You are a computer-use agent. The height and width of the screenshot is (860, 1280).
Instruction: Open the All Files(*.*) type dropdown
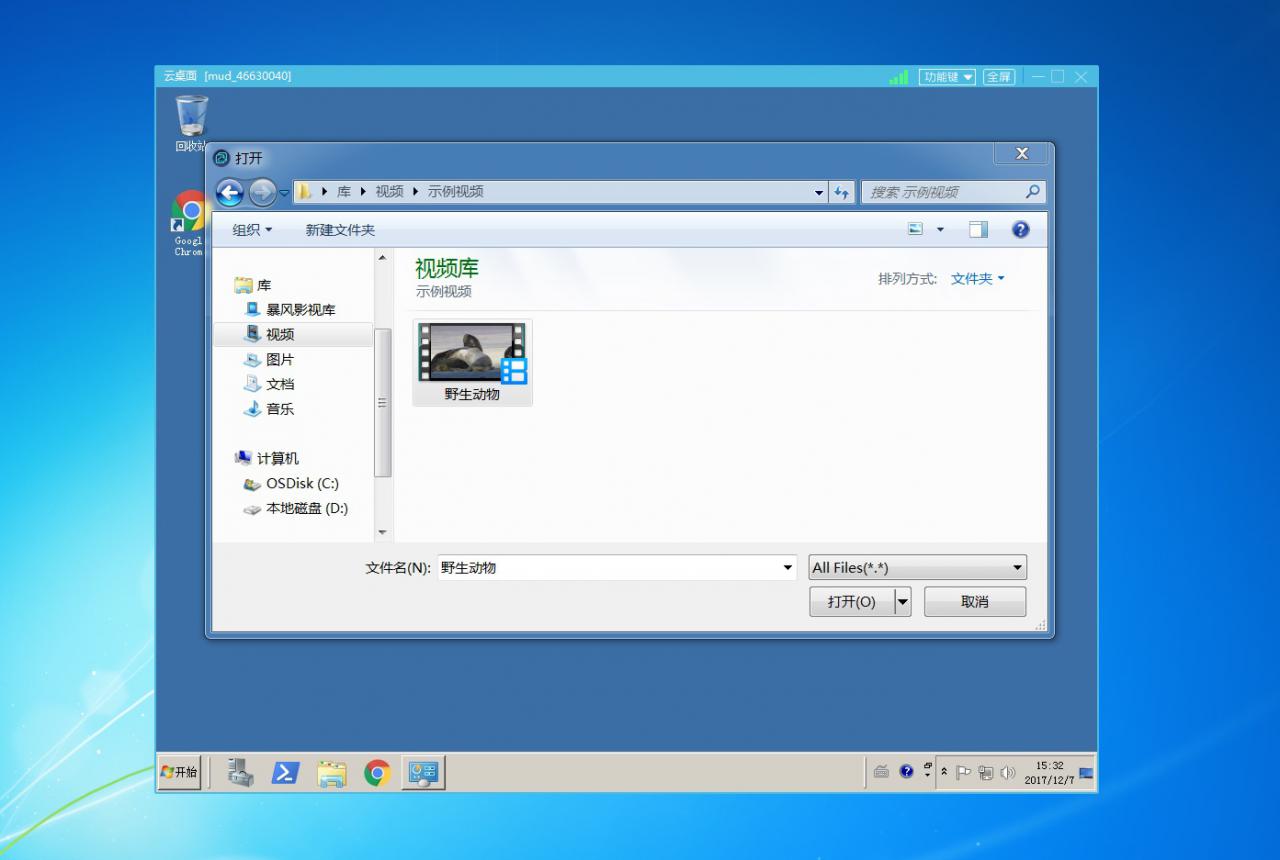(x=917, y=568)
